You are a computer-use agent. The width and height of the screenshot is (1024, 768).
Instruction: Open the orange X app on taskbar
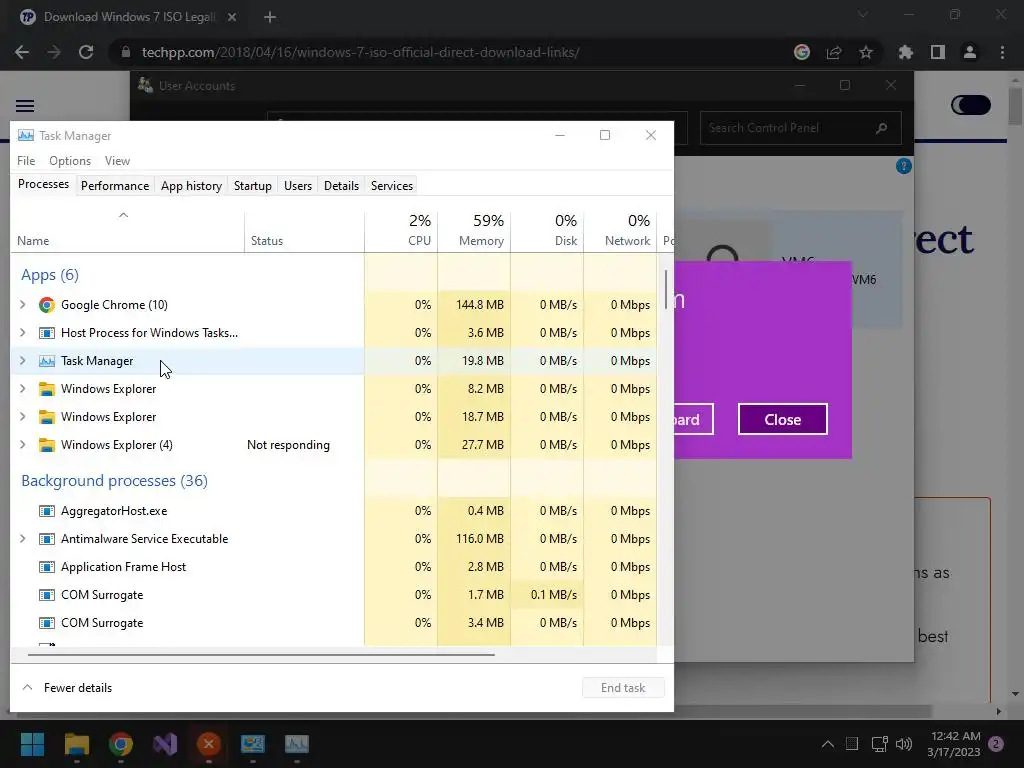(x=209, y=744)
